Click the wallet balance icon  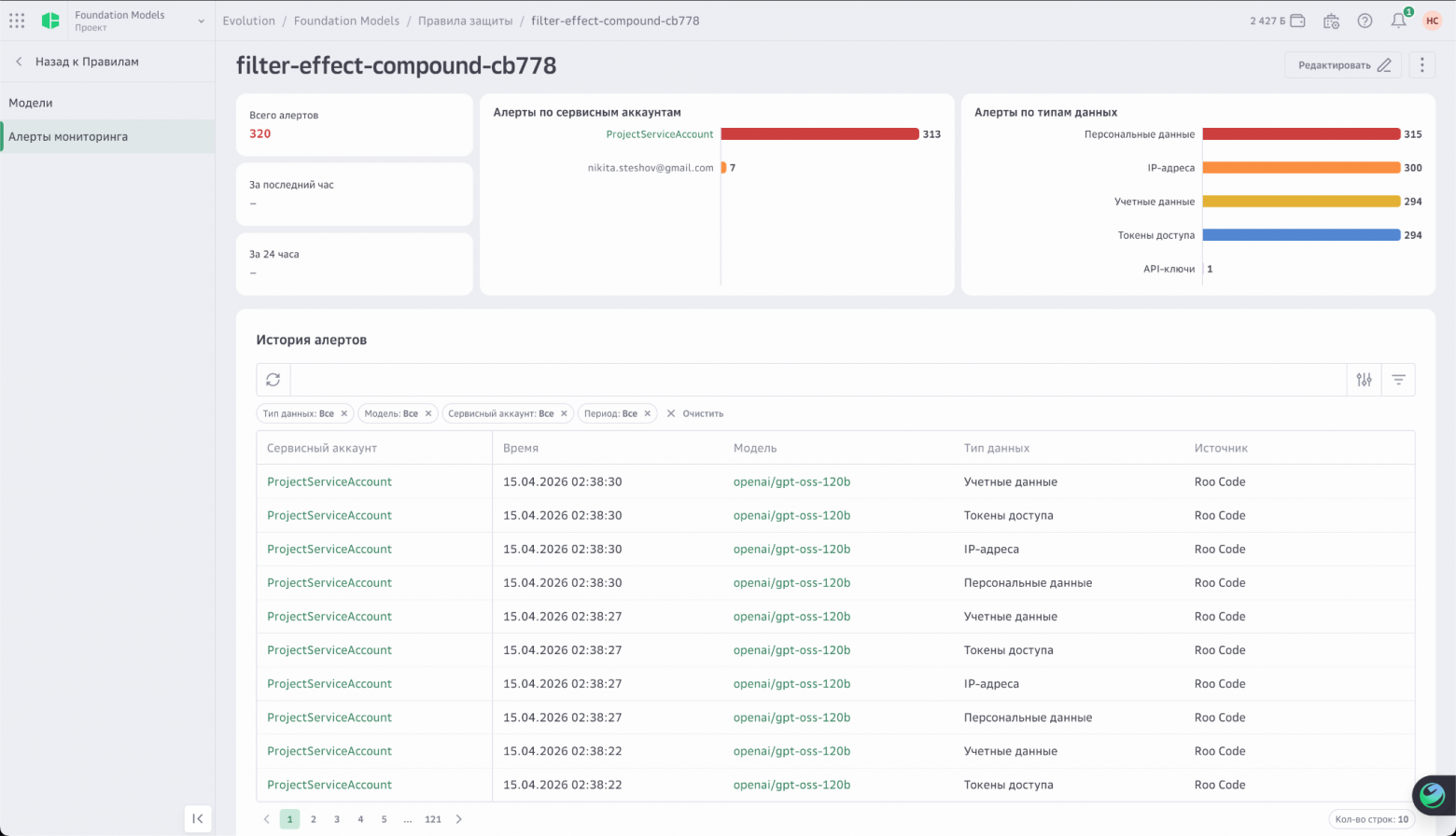(1297, 21)
